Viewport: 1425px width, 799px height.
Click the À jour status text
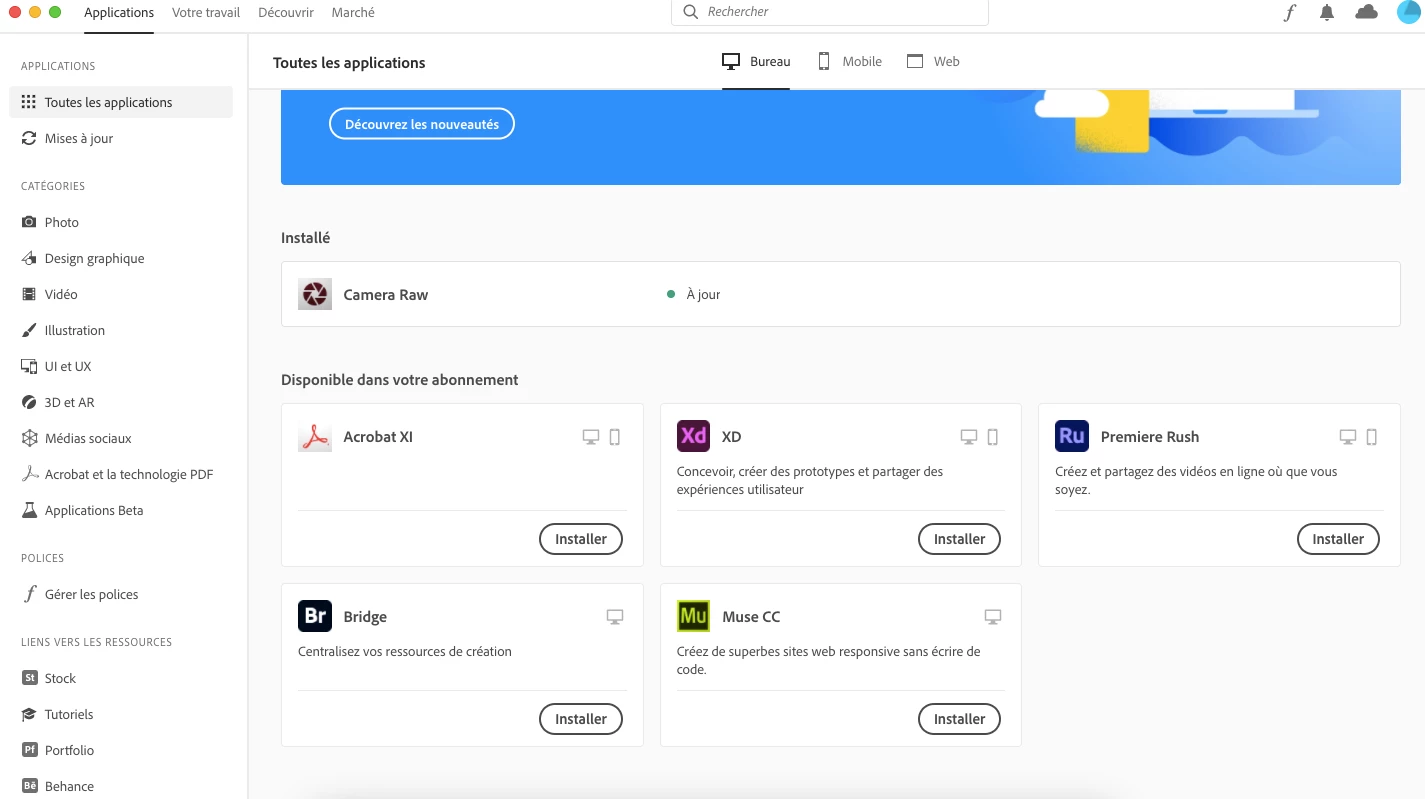coord(703,295)
